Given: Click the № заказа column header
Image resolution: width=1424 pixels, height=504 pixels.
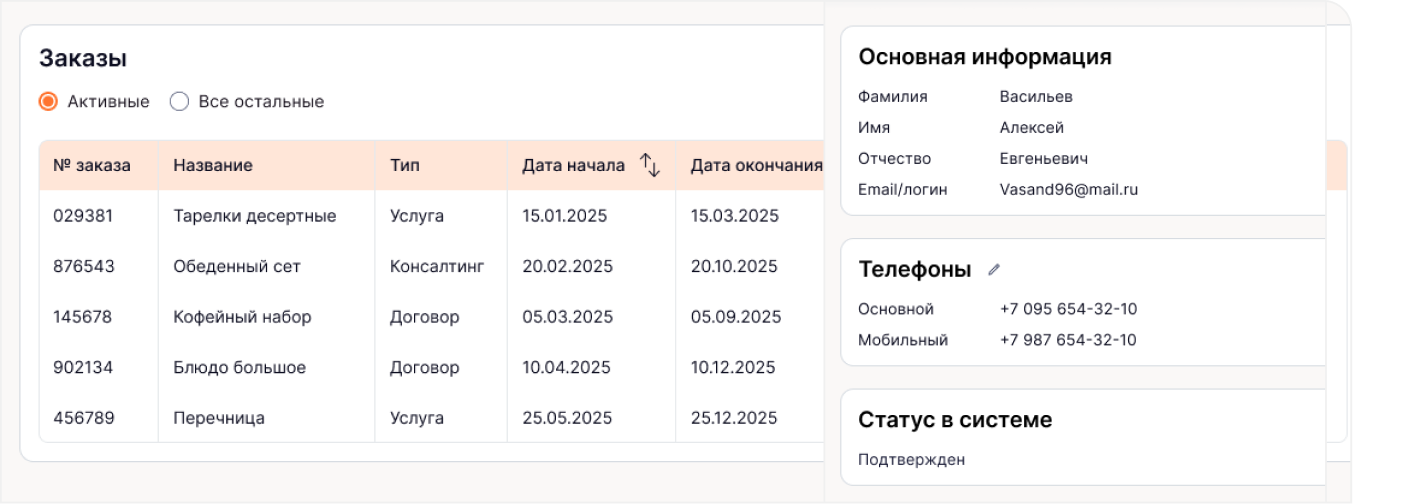Looking at the screenshot, I should click(x=92, y=165).
